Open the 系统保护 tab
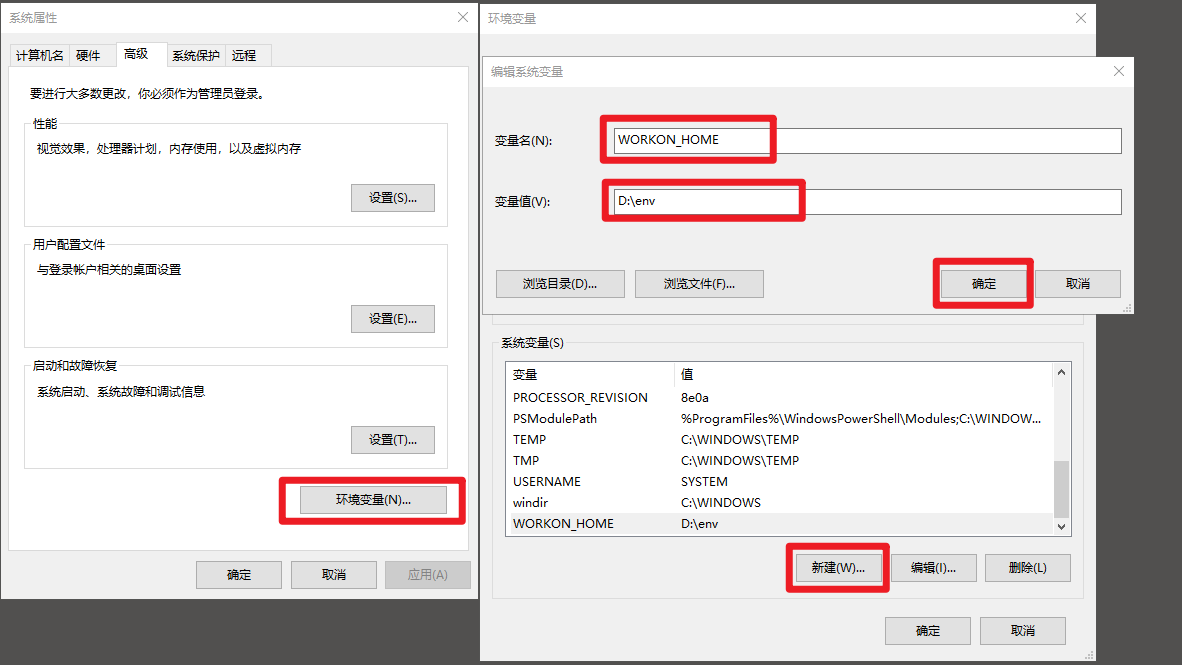This screenshot has width=1182, height=665. (x=196, y=56)
